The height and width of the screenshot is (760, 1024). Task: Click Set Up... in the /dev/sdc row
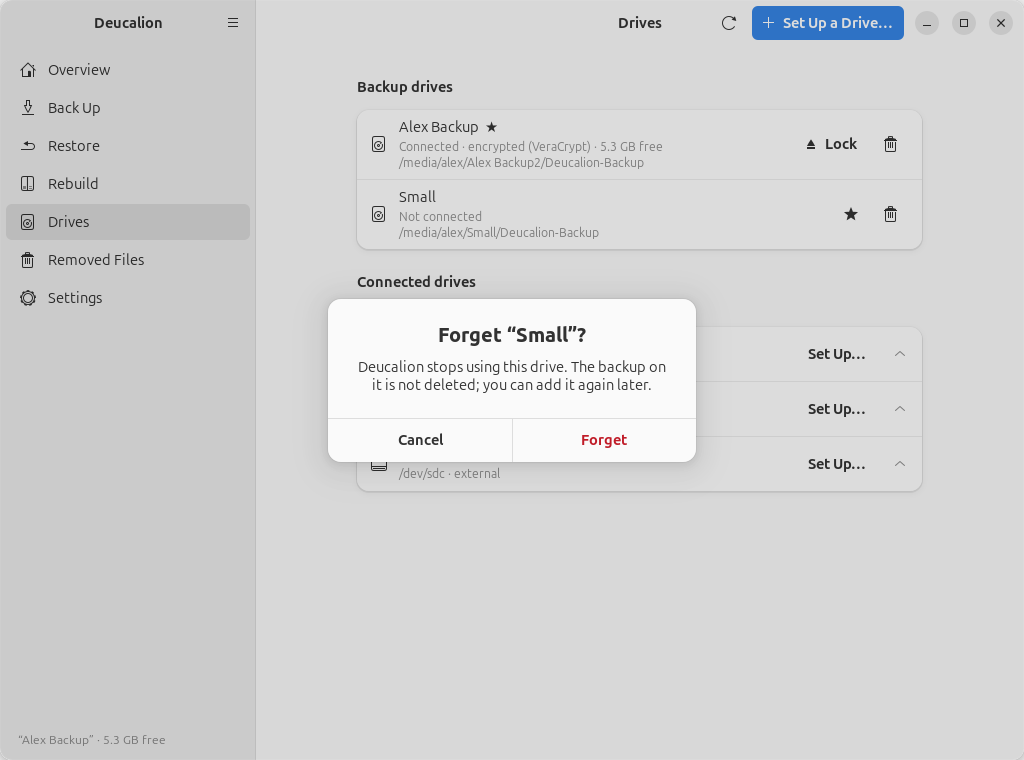[836, 464]
